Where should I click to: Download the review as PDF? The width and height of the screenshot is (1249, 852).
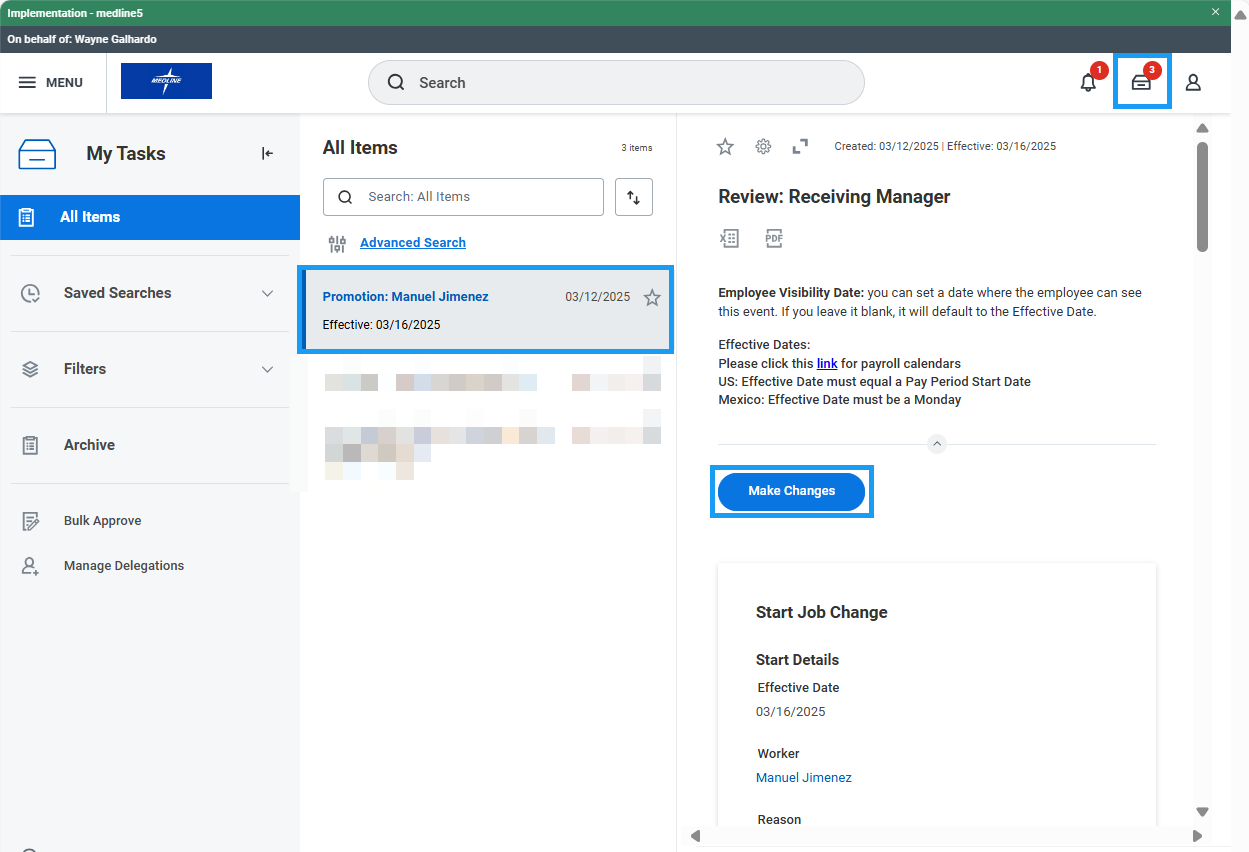coord(774,238)
